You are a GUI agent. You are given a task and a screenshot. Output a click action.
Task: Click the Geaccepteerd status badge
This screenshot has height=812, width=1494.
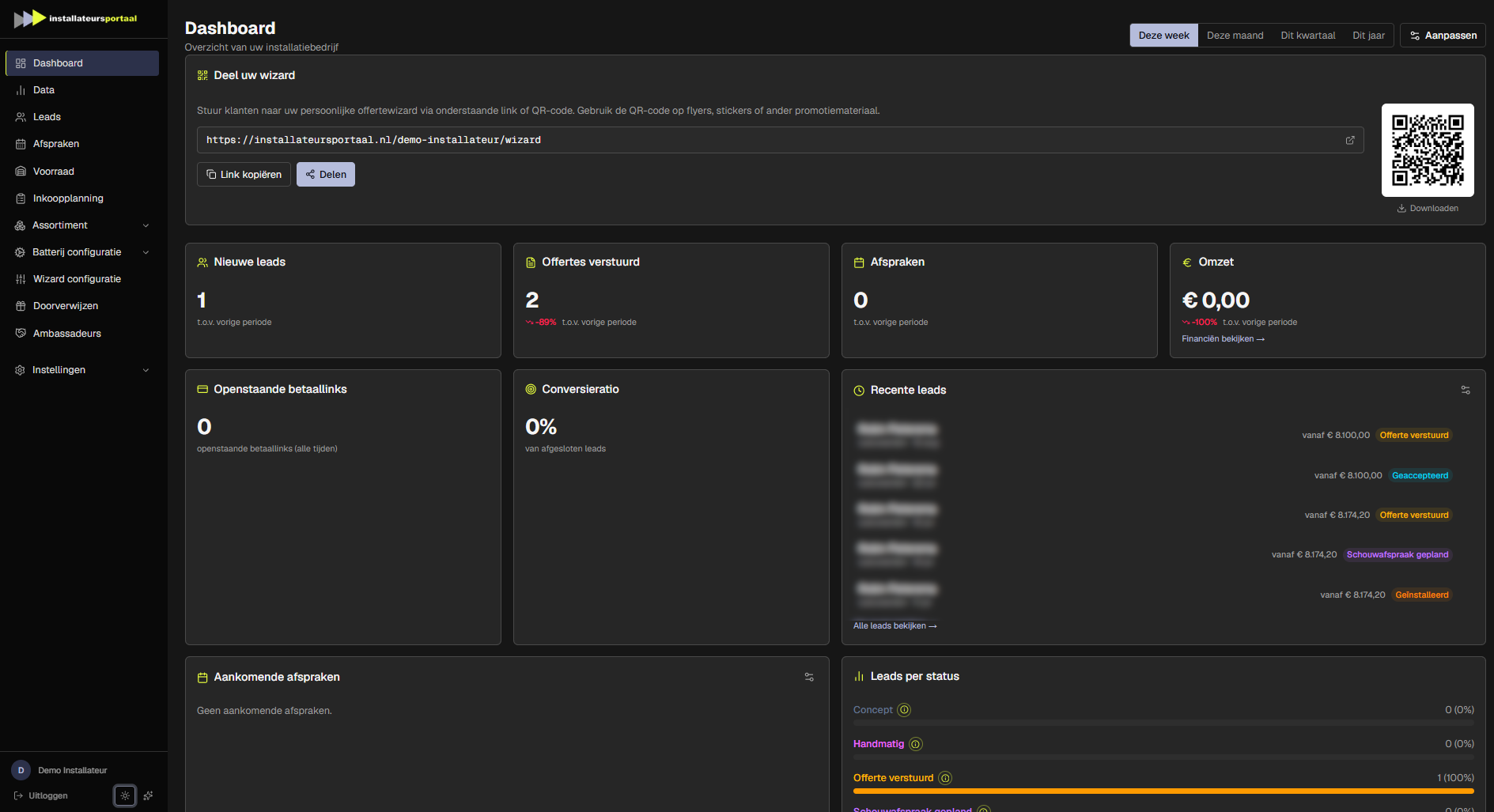pyautogui.click(x=1420, y=476)
